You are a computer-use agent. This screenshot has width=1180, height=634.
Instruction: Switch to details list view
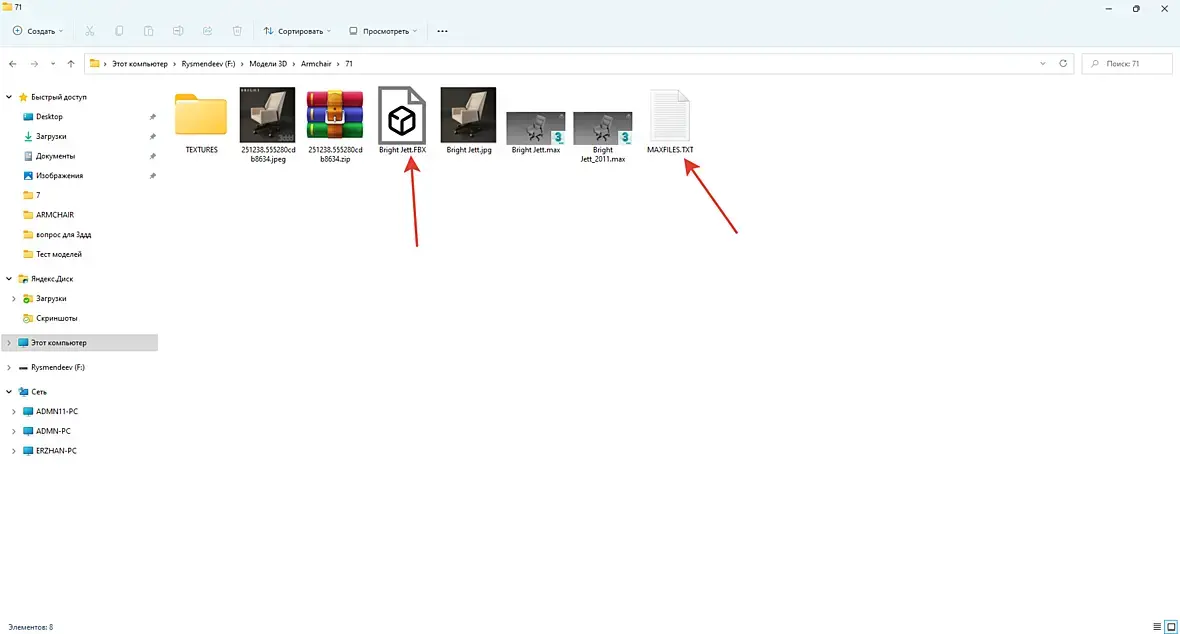[1157, 626]
